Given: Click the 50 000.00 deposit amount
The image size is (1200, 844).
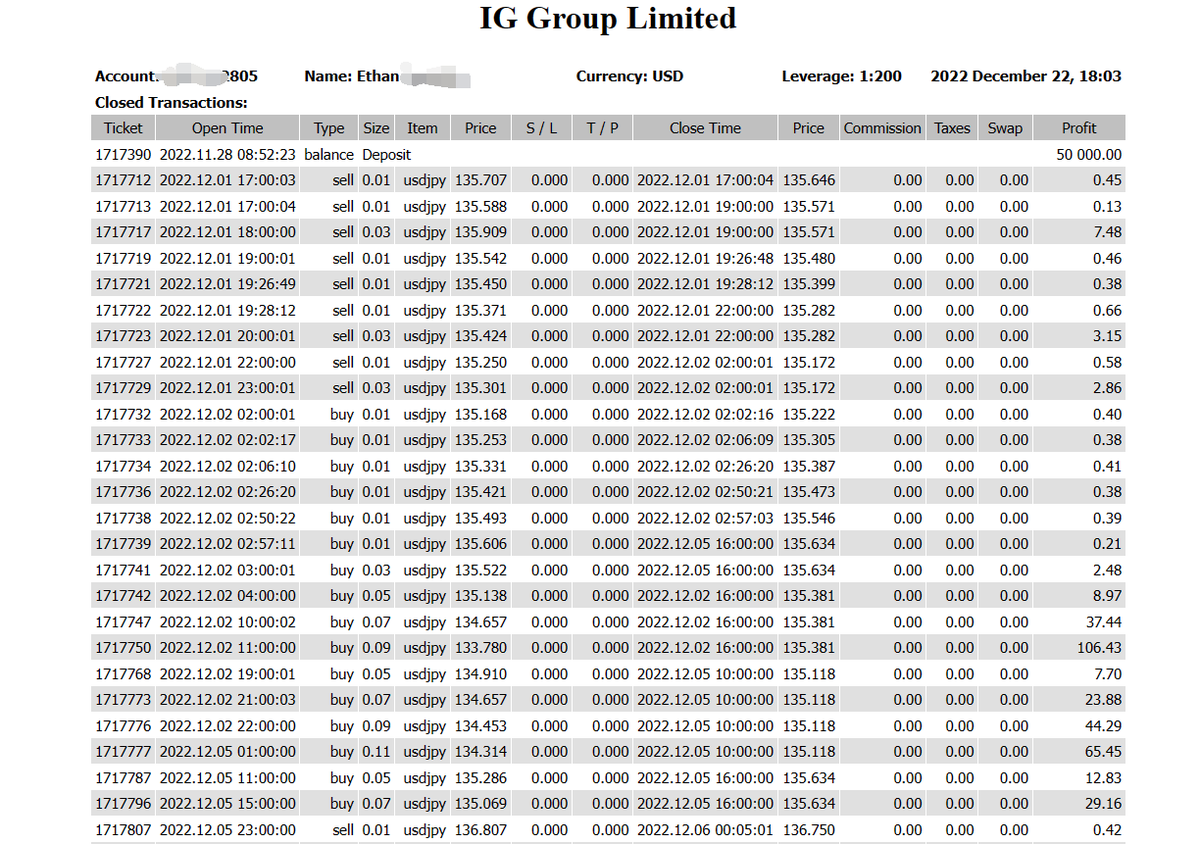Looking at the screenshot, I should (1089, 155).
